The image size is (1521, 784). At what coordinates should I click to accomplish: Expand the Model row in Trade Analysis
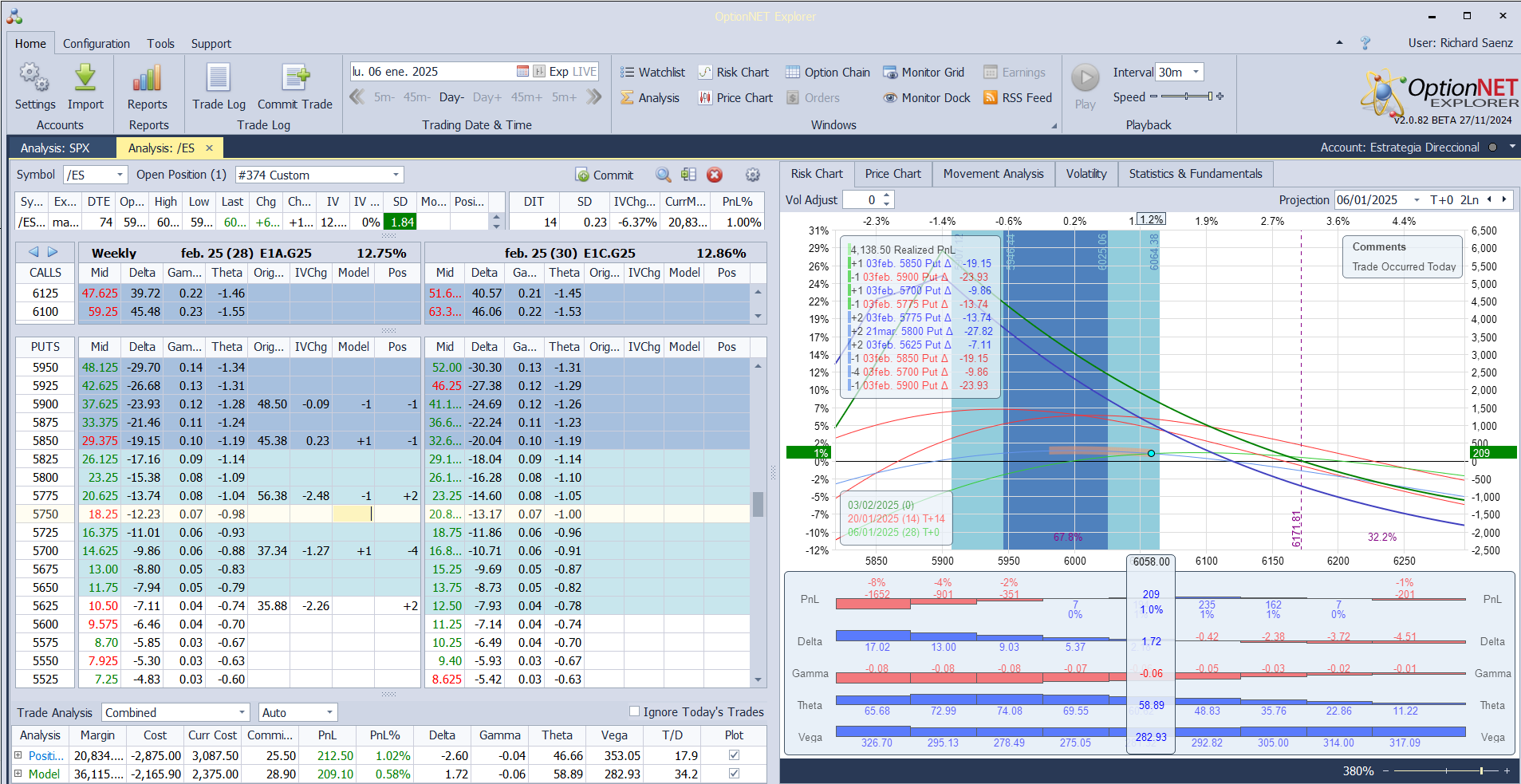(18, 773)
